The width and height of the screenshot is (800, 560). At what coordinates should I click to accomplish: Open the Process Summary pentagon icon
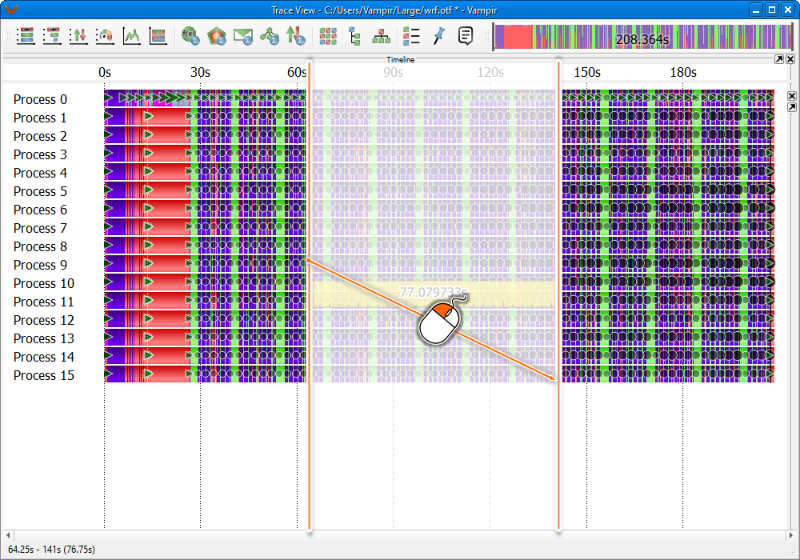coord(217,36)
